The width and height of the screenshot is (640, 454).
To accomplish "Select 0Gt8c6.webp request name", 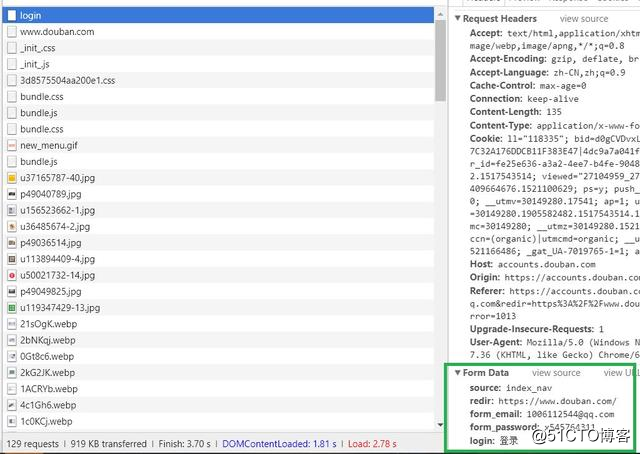I will pos(47,356).
